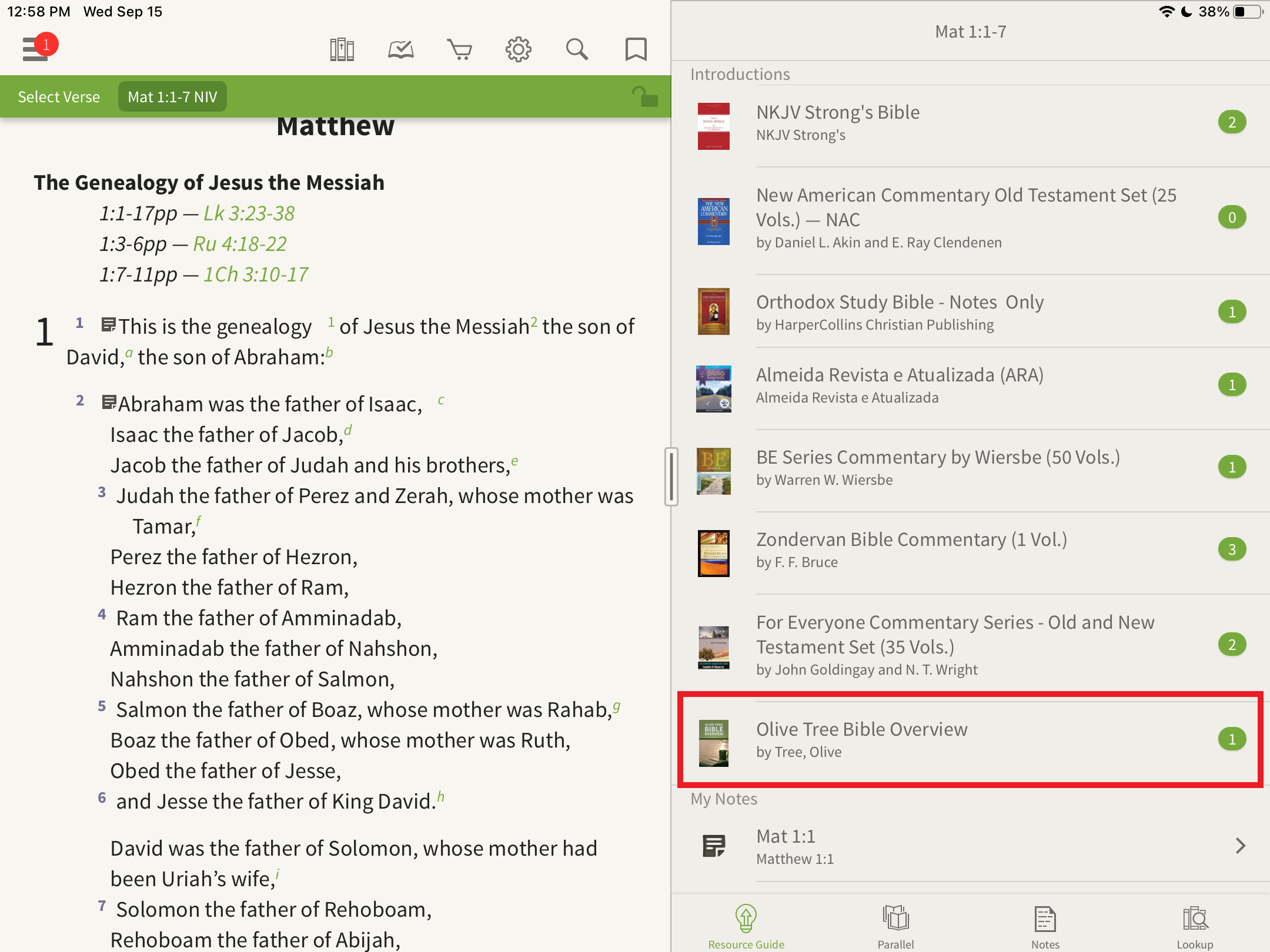Image resolution: width=1270 pixels, height=952 pixels.
Task: Grab the split-window divider handle
Action: 671,477
